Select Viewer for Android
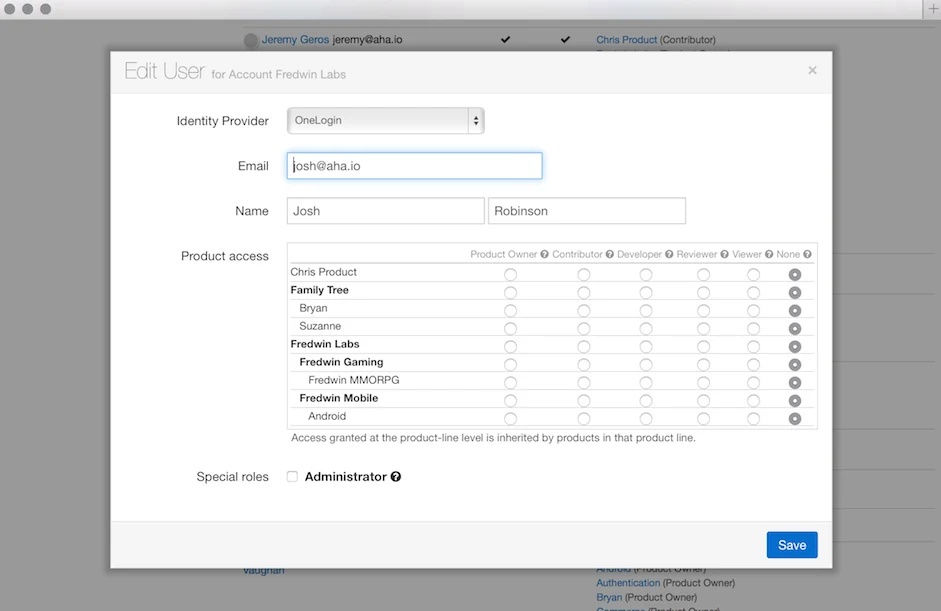The width and height of the screenshot is (941, 611). 753,418
